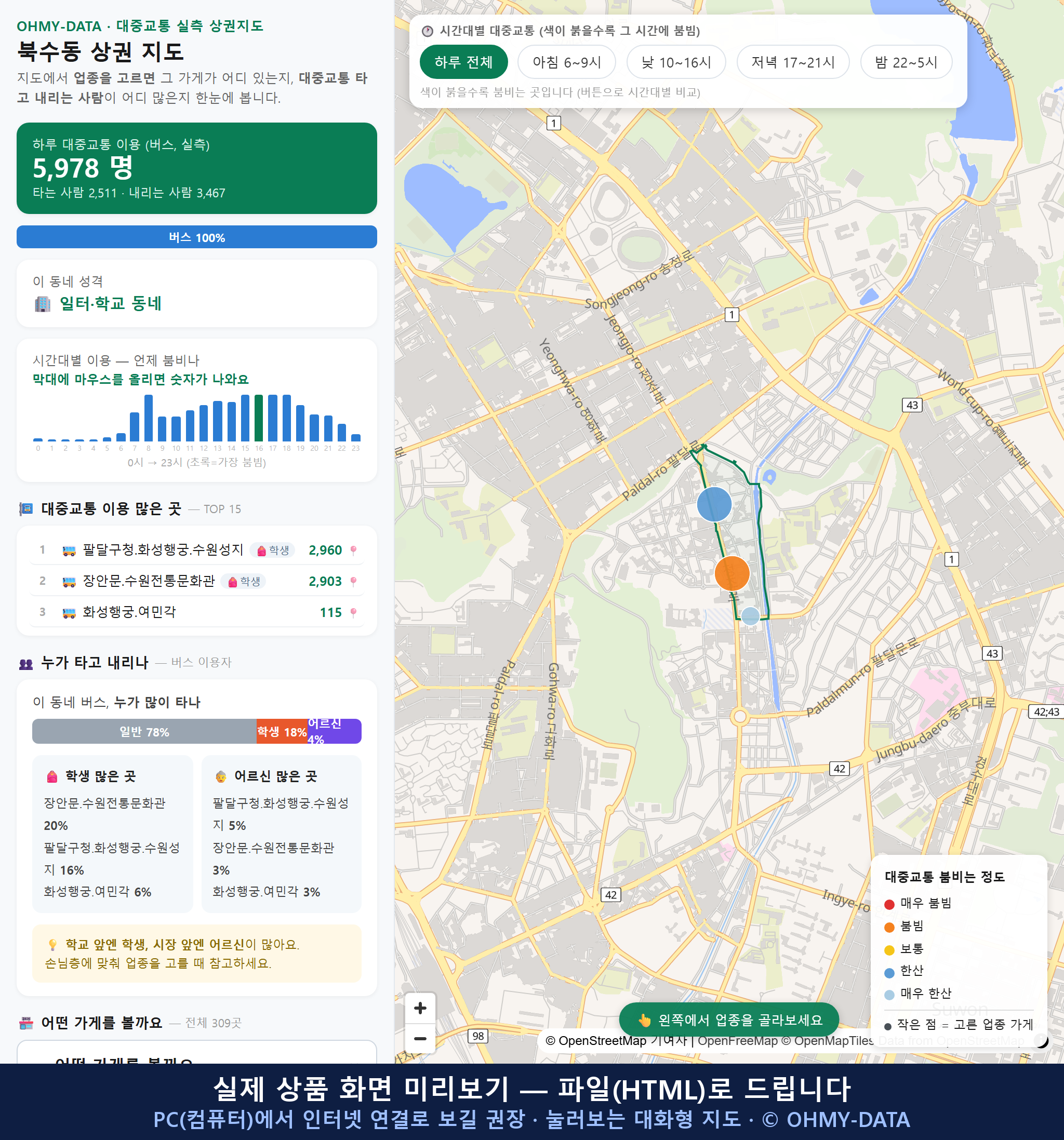Click the 타는 사람 2,511 · 내리는 사람 3,467 line

(x=129, y=193)
